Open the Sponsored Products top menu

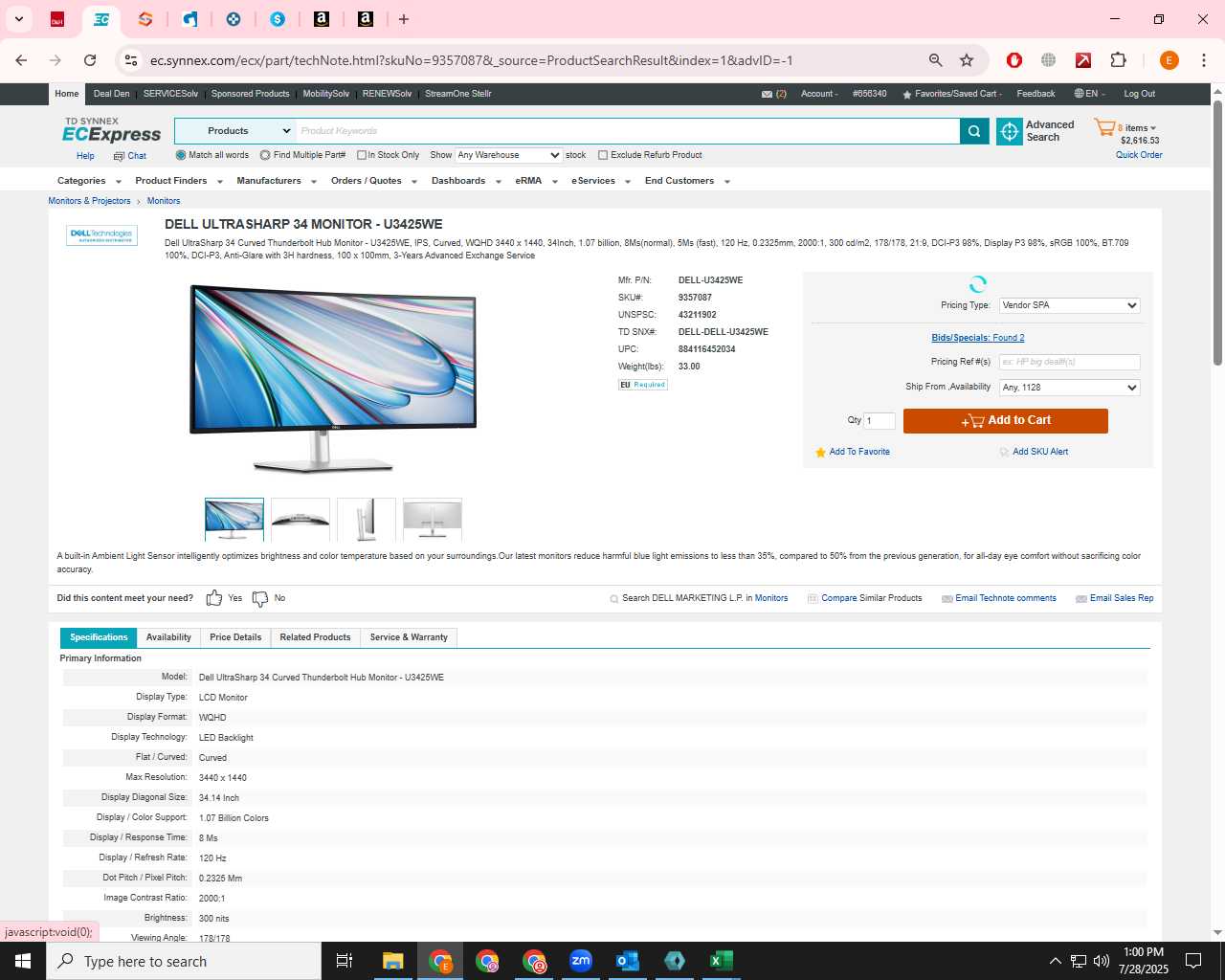(x=250, y=94)
